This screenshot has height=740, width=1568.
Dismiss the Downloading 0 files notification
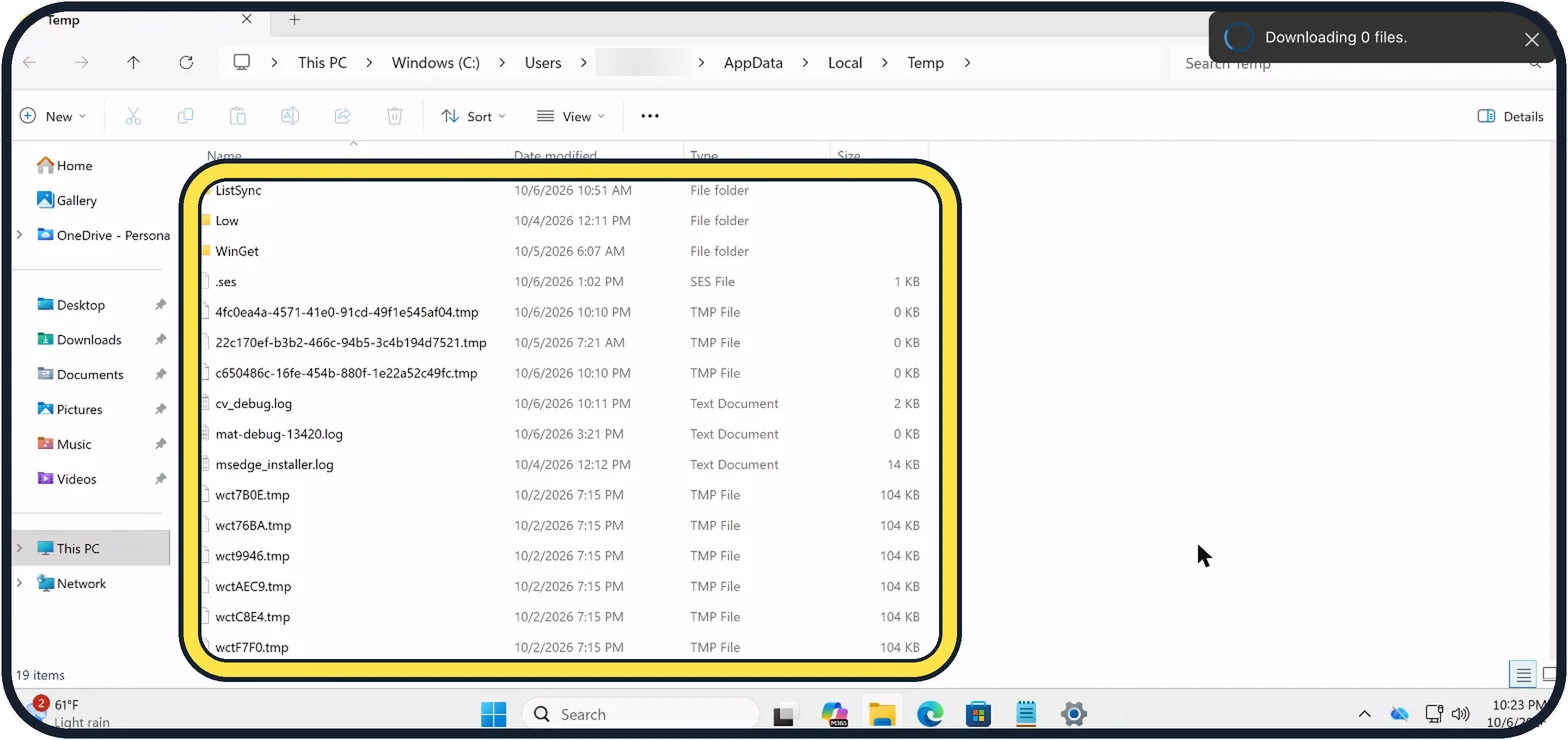click(1532, 39)
